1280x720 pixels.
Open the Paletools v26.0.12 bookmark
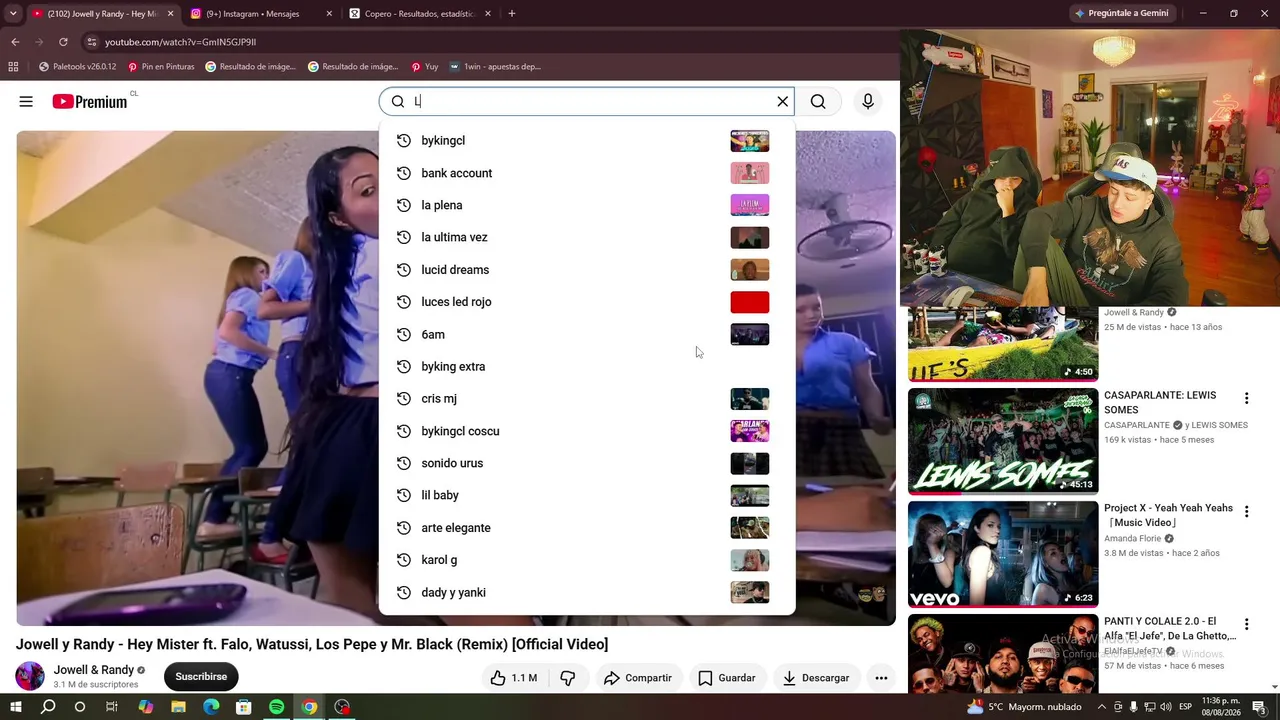tap(77, 67)
